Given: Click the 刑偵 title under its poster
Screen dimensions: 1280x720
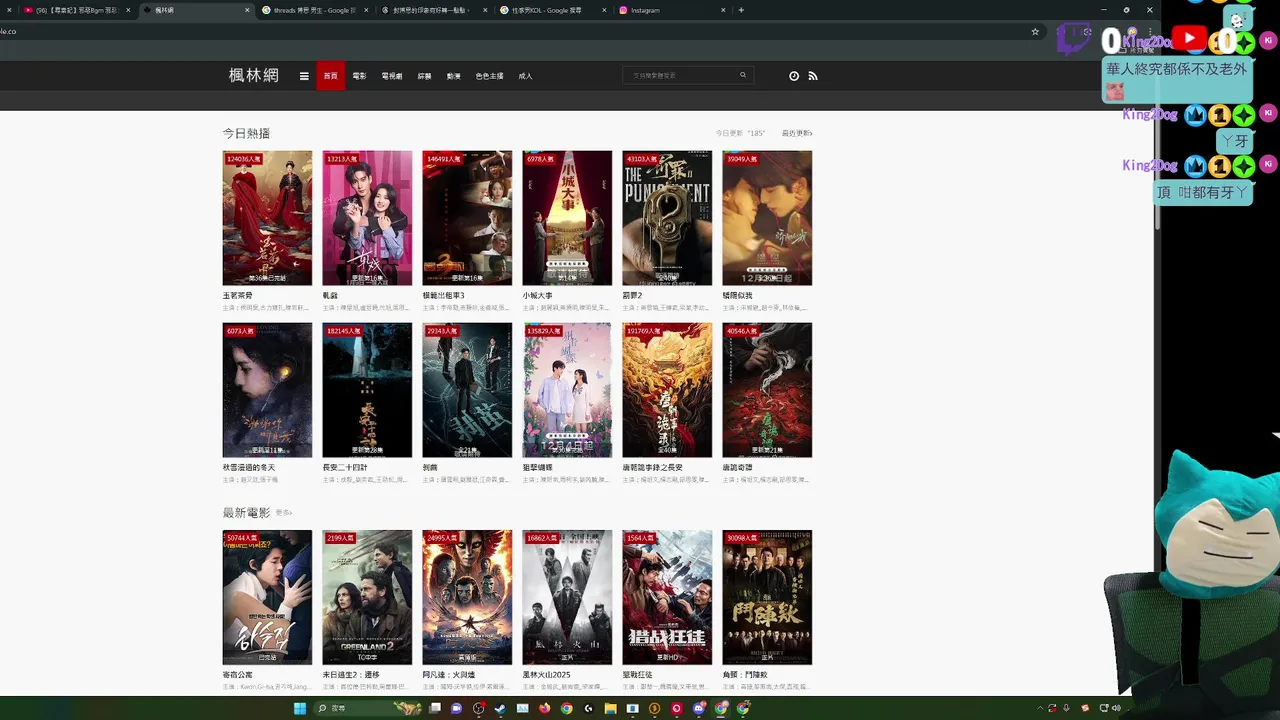Looking at the screenshot, I should [x=430, y=467].
